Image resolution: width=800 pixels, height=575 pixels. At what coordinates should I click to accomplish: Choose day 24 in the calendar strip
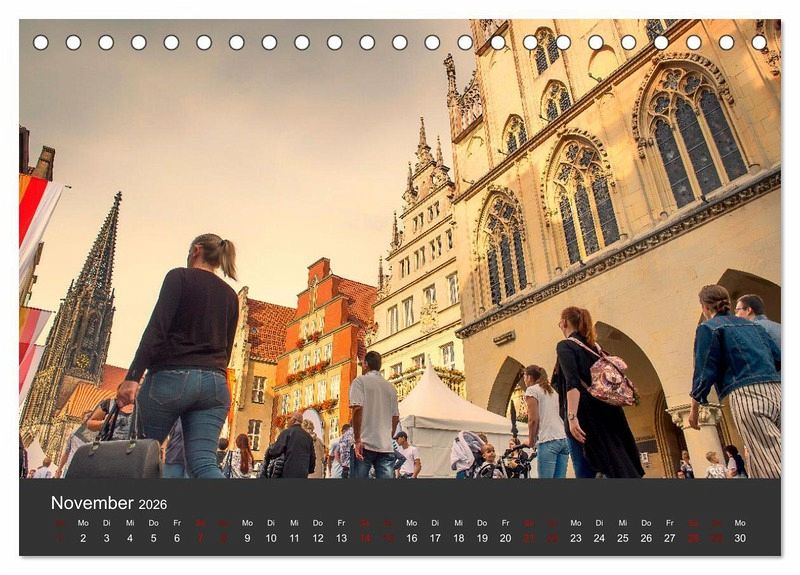tap(599, 538)
